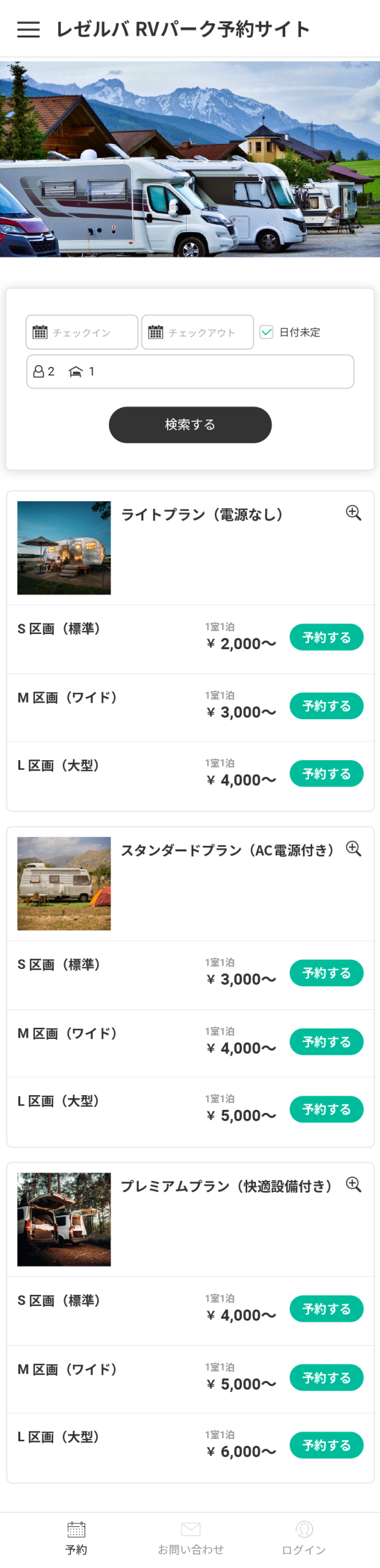Click the スタンダードプラン thumbnail image
This screenshot has height=1568, width=380.
point(64,883)
